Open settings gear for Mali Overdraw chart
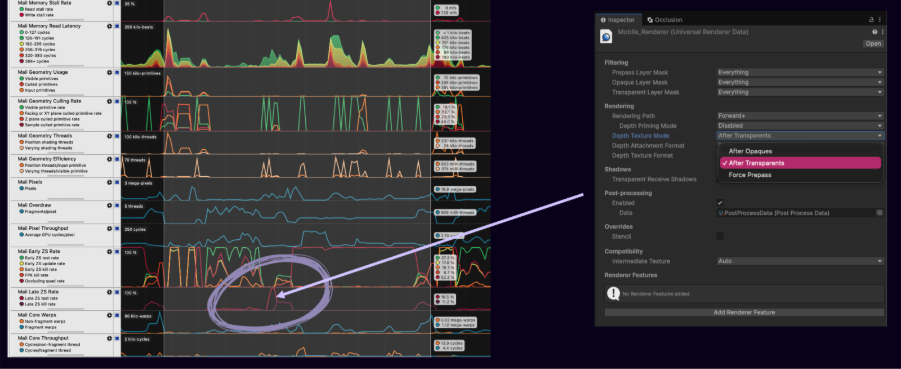The height and width of the screenshot is (369, 901). click(110, 205)
